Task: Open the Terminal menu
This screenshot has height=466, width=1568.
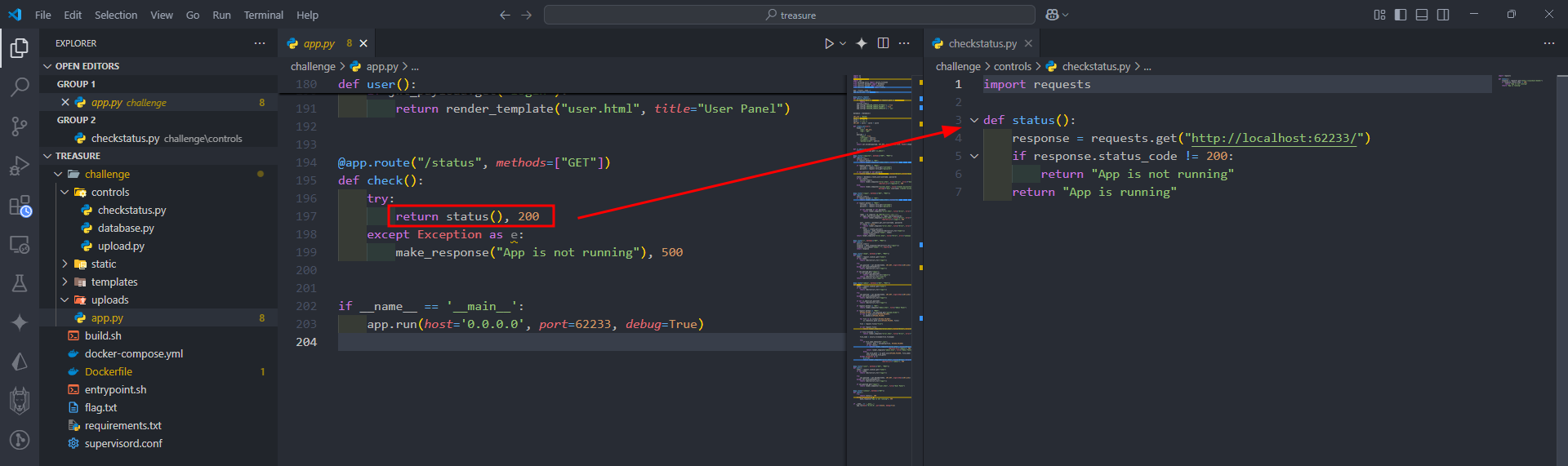Action: [264, 15]
